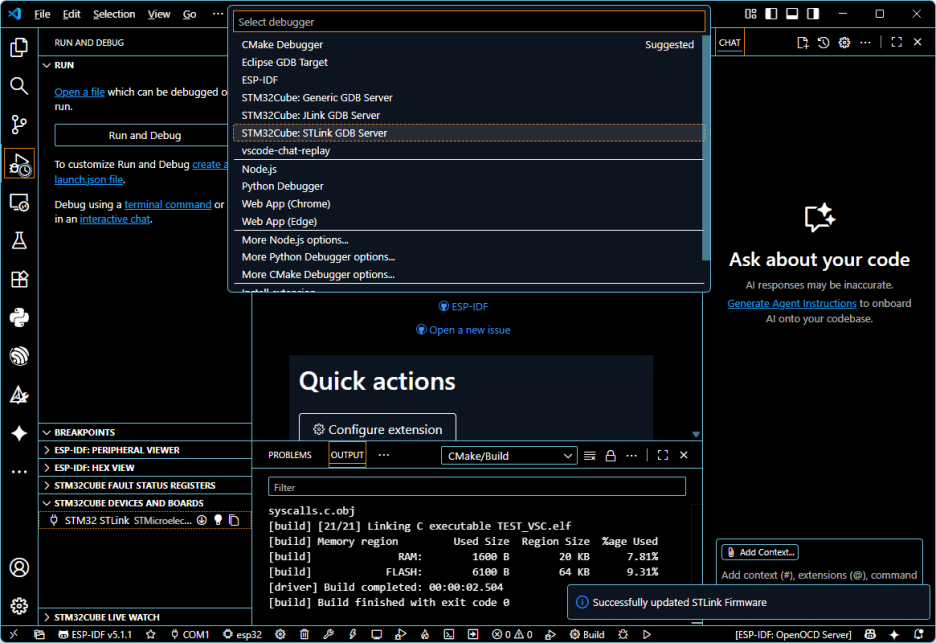This screenshot has width=936, height=643.
Task: Expand ESP-IDF: PERIPHERAL VIEWER section
Action: coord(47,450)
